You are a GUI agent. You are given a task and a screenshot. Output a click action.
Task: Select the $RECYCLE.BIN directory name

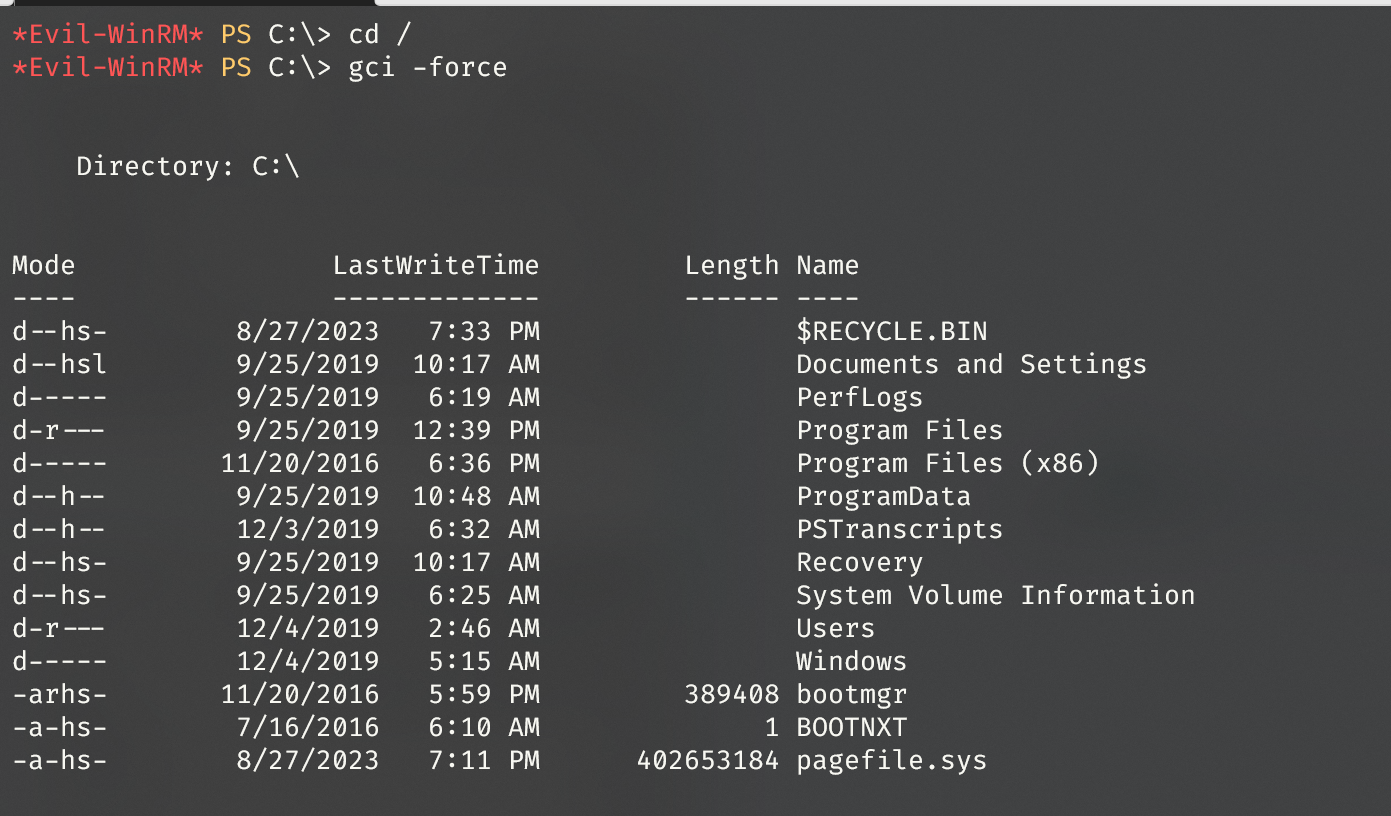pos(892,331)
